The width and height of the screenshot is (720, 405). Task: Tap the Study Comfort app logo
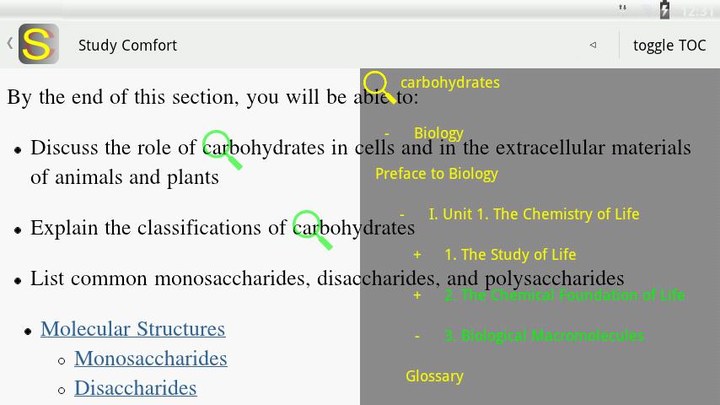pos(38,44)
